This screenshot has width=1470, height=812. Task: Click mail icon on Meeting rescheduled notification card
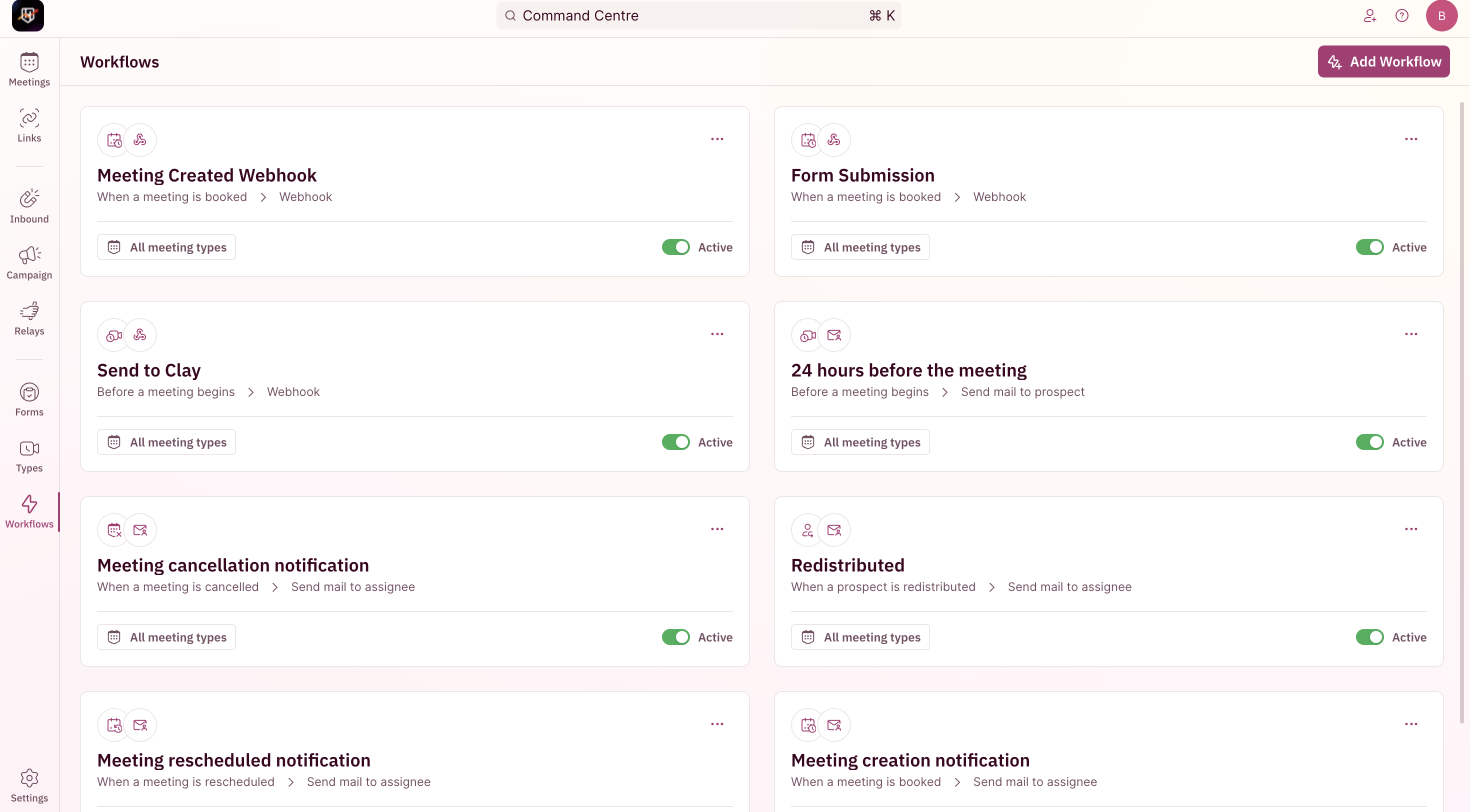tap(140, 725)
